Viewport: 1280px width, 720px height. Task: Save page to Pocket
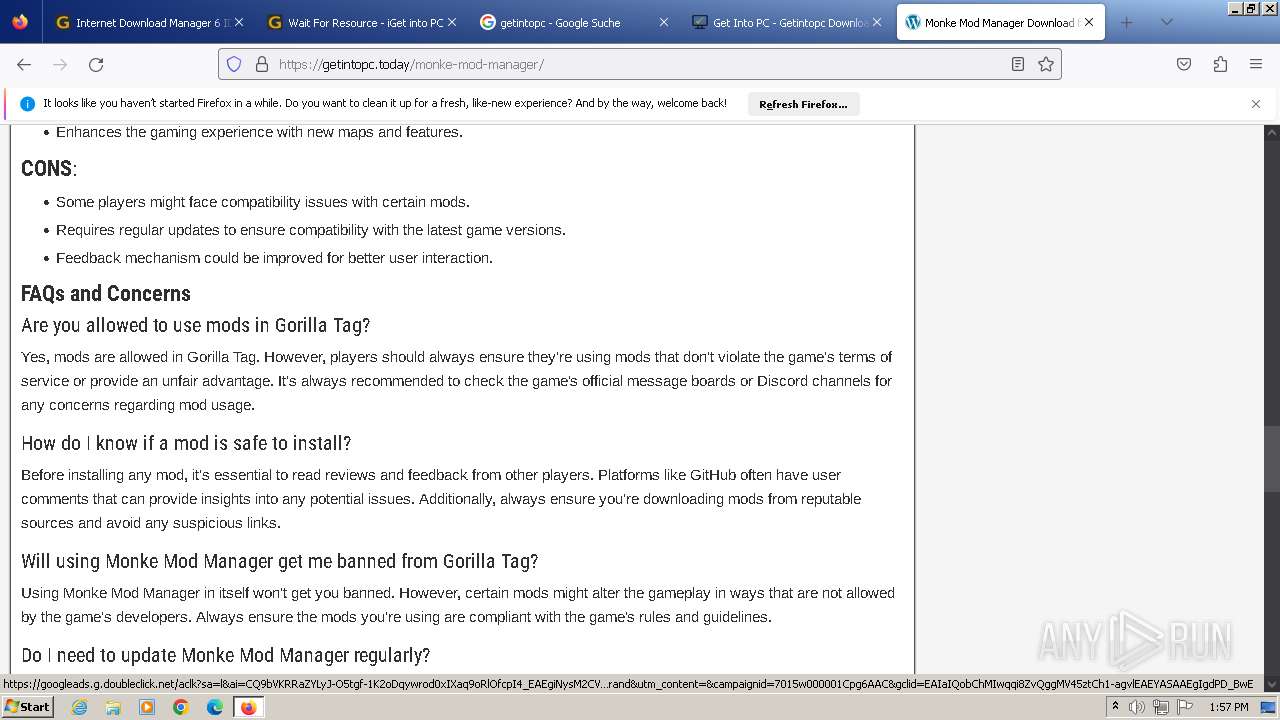tap(1184, 64)
